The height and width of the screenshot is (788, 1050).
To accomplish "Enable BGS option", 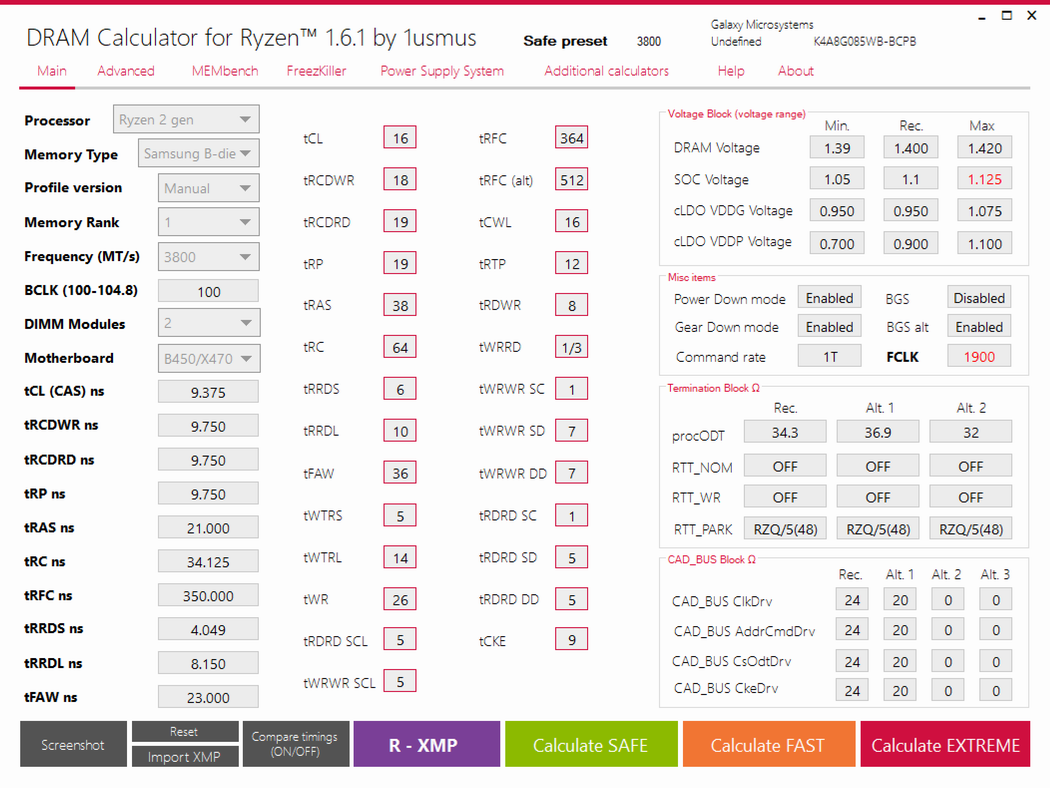I will [x=978, y=296].
